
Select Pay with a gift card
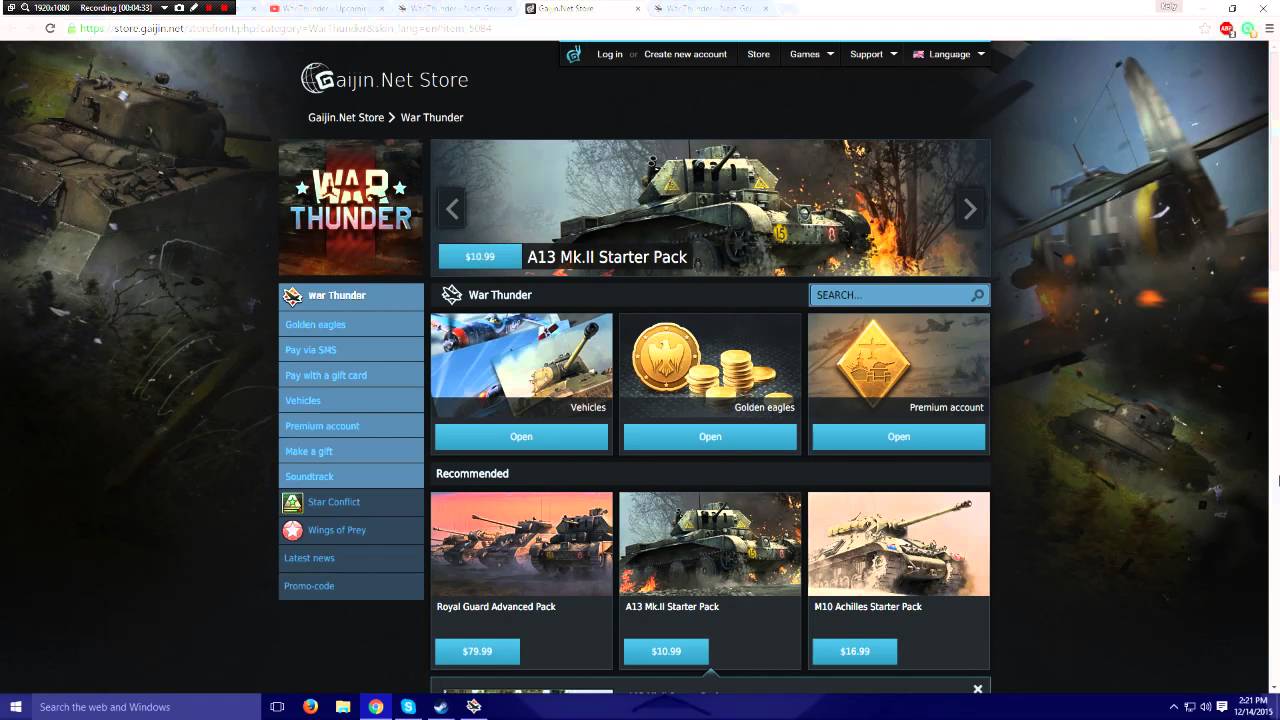tap(351, 375)
